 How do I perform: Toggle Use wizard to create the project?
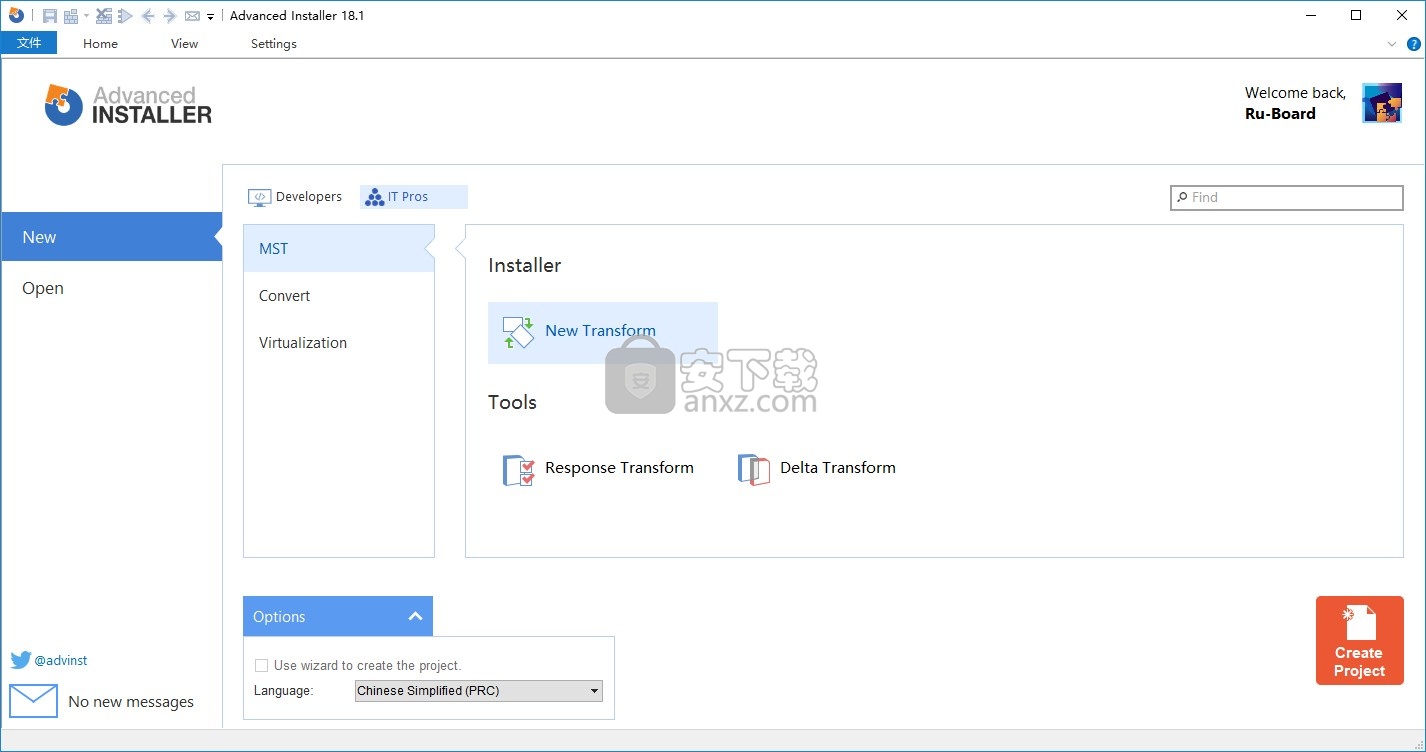pos(261,665)
